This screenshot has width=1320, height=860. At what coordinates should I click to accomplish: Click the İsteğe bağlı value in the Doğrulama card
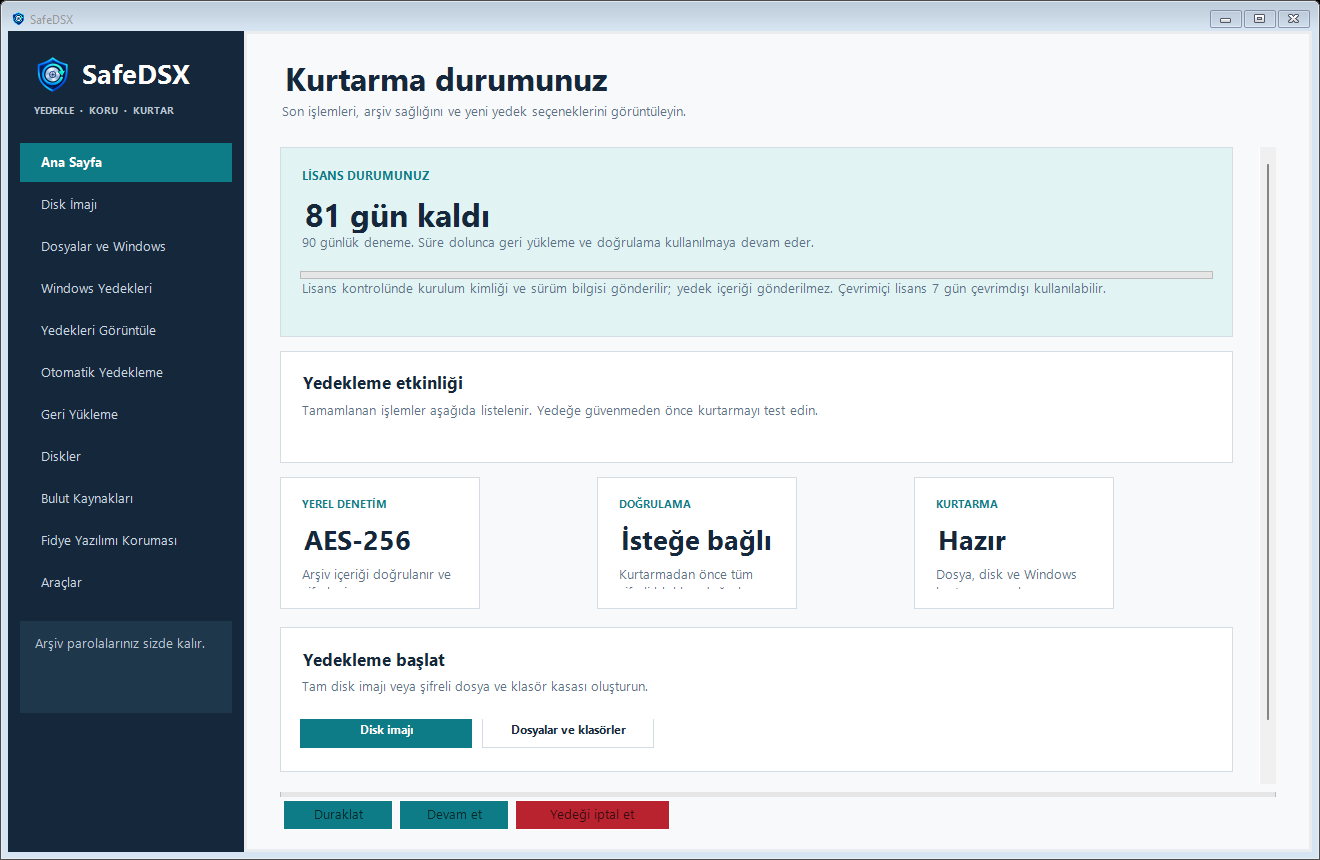click(696, 541)
